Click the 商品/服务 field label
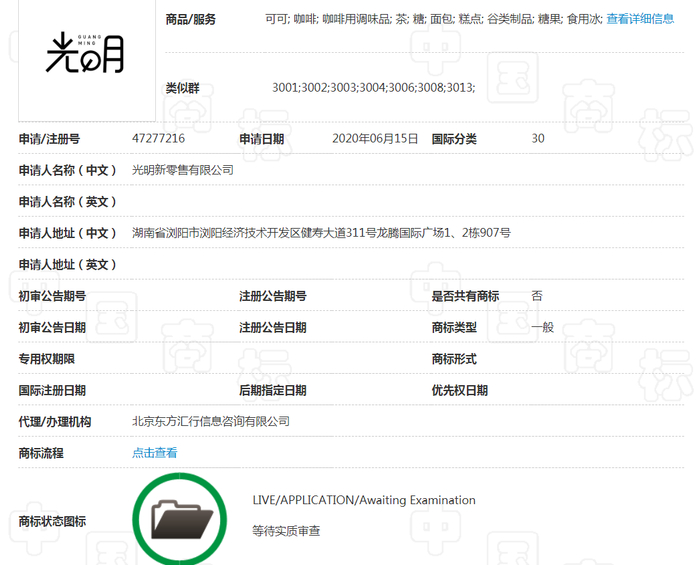This screenshot has height=565, width=700. tap(190, 19)
